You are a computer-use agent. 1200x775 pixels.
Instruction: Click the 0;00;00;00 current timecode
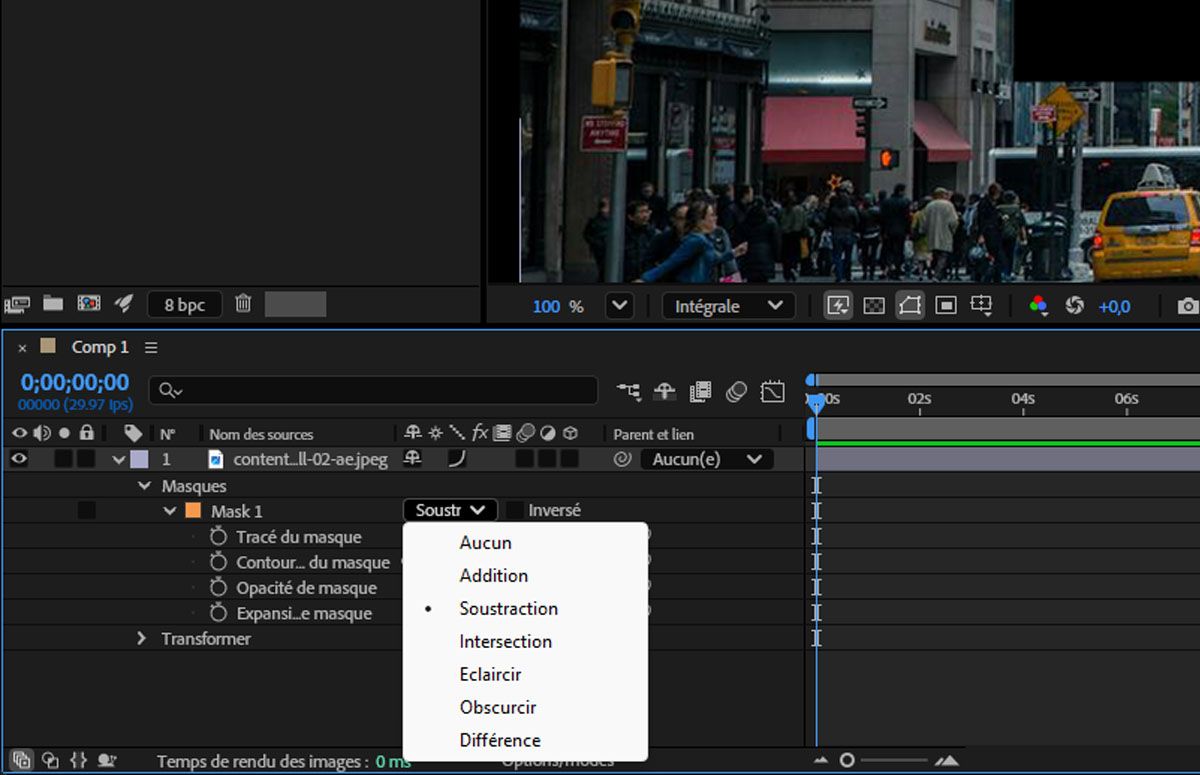point(75,382)
